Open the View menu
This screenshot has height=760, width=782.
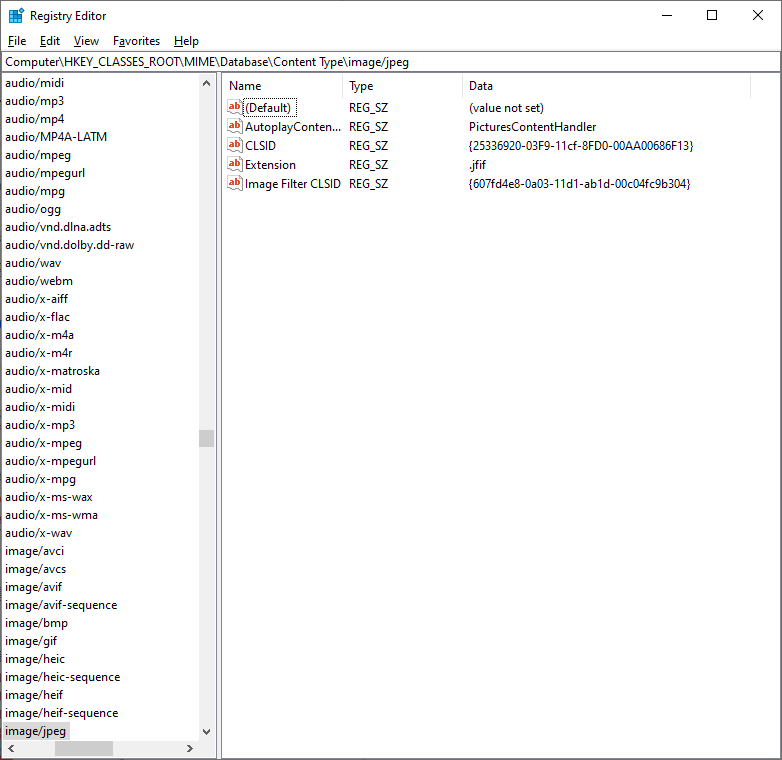coord(86,41)
